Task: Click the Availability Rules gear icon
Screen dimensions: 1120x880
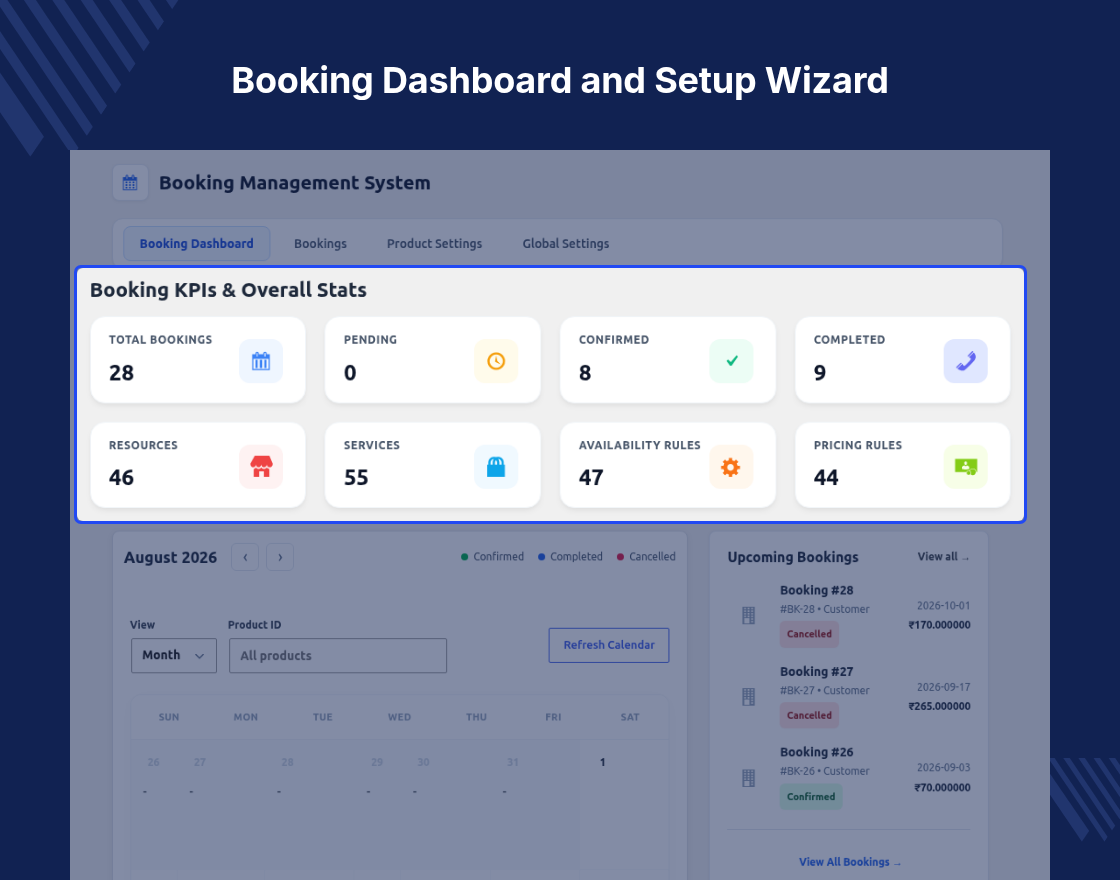Action: [731, 467]
